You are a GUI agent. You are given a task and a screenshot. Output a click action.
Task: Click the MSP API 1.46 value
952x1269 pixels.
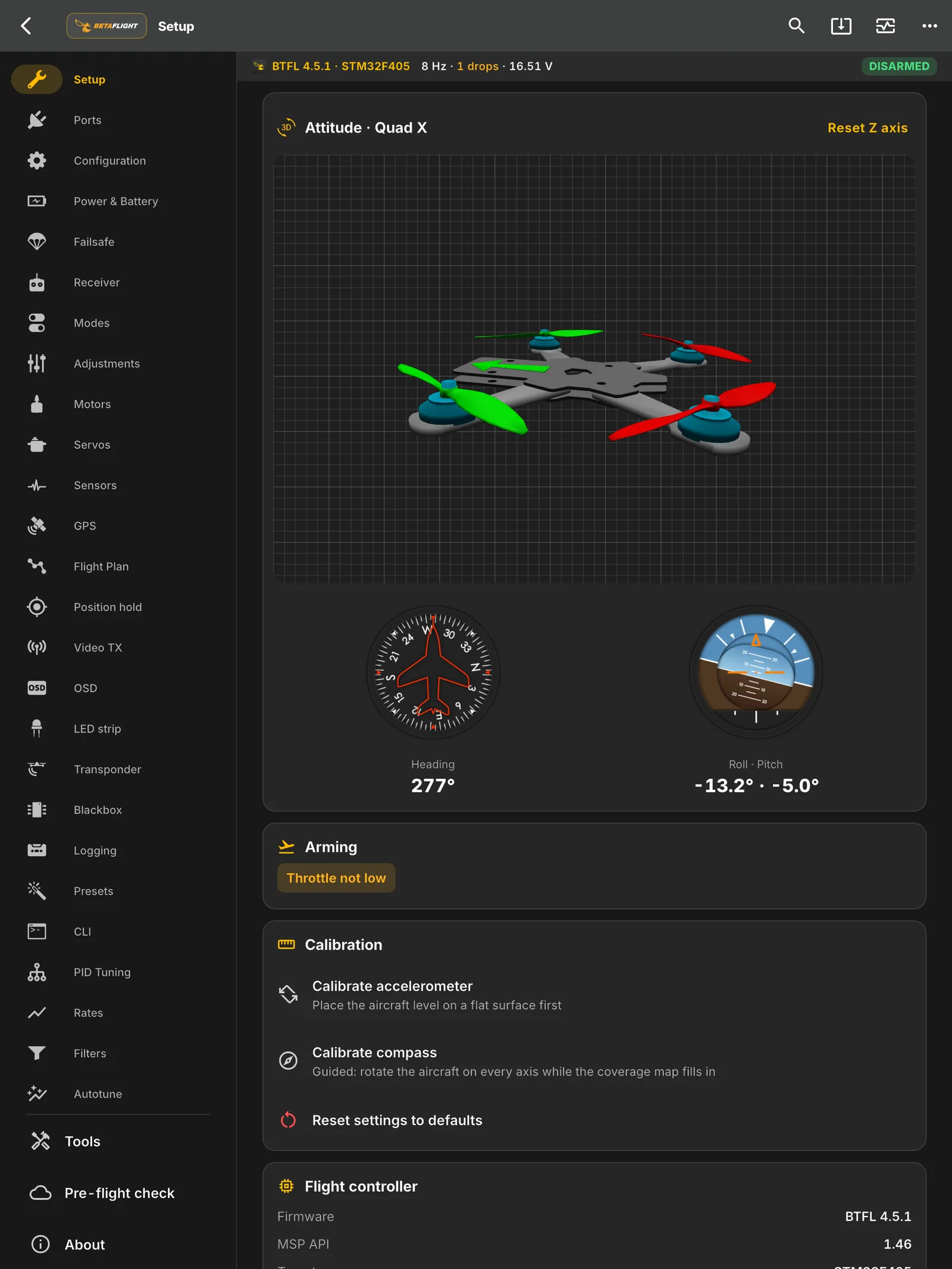897,1244
